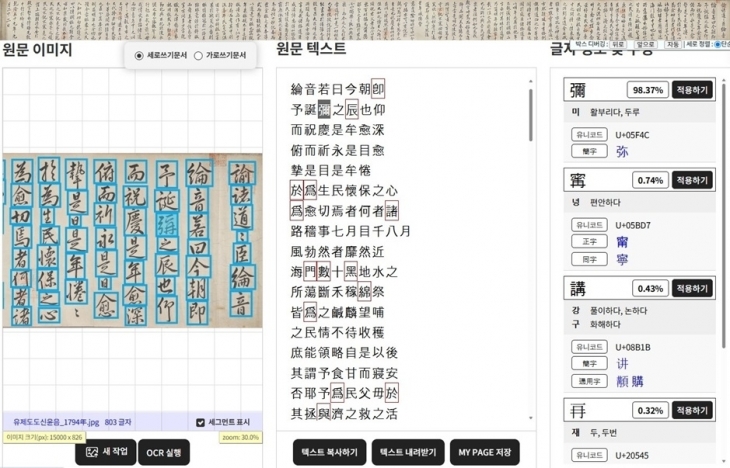
Task: Click the manuscript image in the viewer
Action: click(x=133, y=240)
